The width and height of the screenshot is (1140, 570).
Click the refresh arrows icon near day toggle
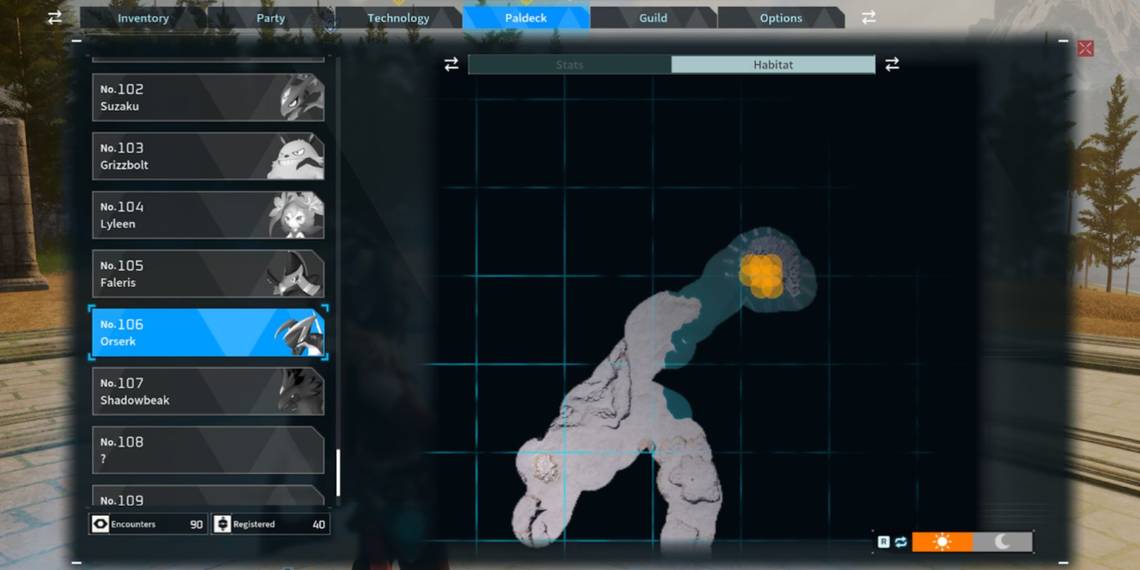coord(900,542)
